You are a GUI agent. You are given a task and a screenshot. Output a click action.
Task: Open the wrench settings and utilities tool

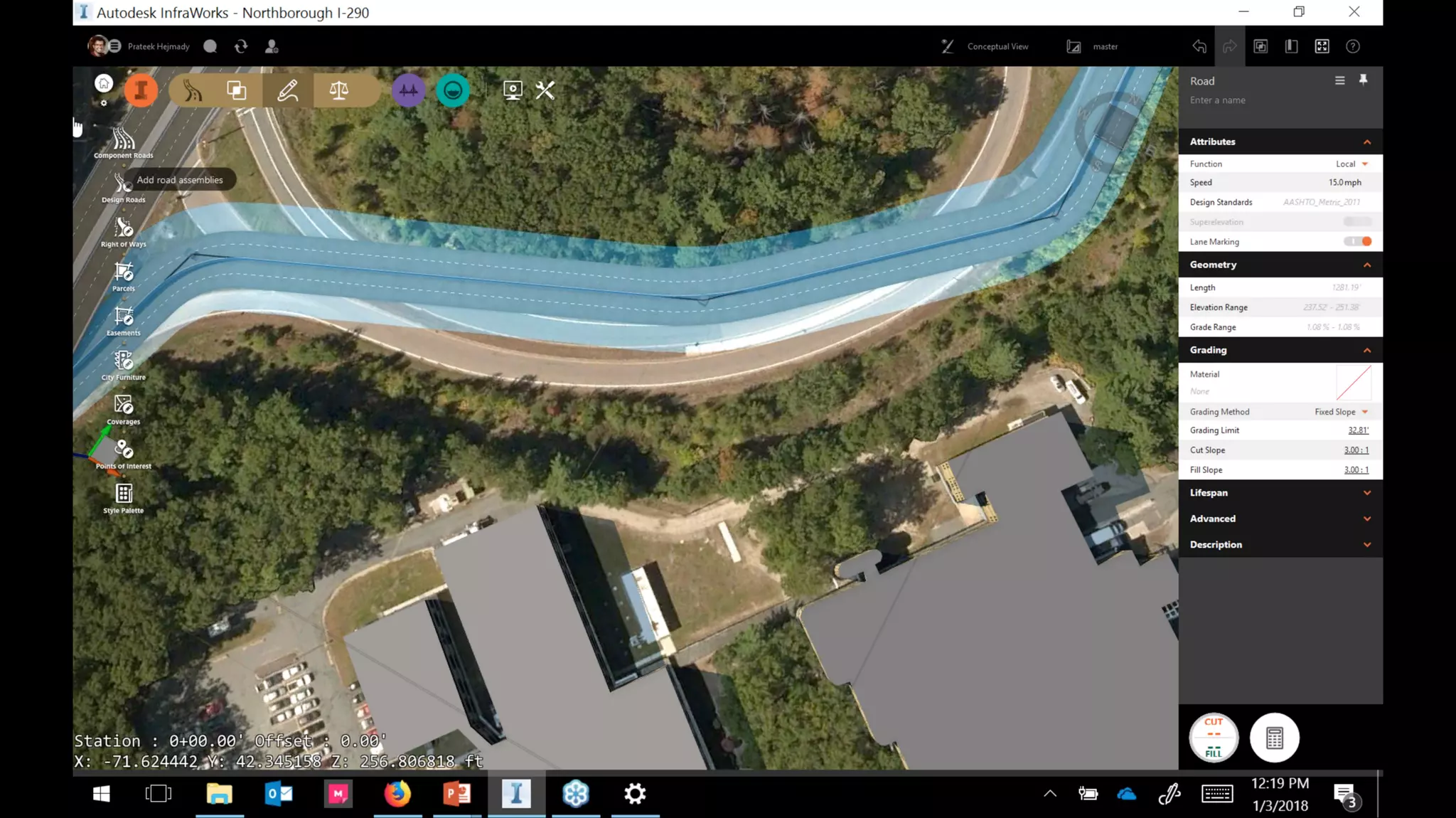(x=545, y=90)
